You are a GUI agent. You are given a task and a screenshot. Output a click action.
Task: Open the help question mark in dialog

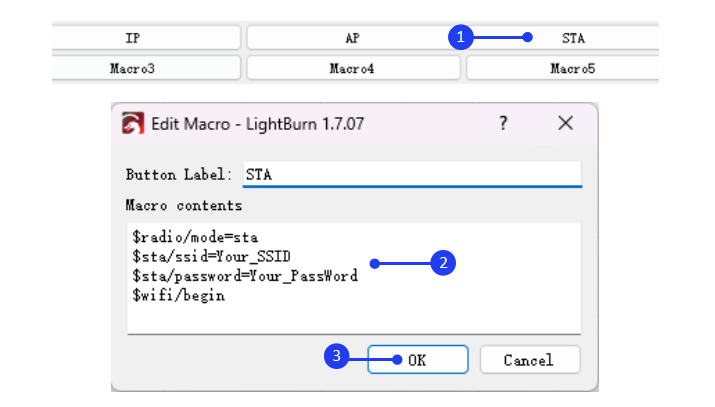[503, 123]
